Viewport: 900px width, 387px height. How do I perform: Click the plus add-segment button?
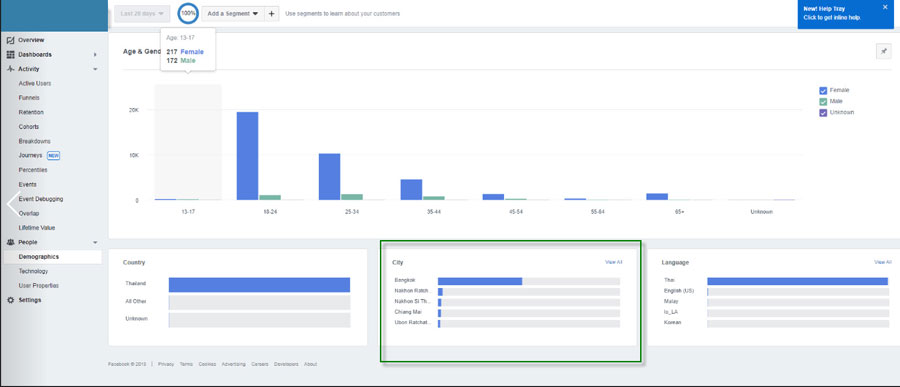(x=271, y=13)
